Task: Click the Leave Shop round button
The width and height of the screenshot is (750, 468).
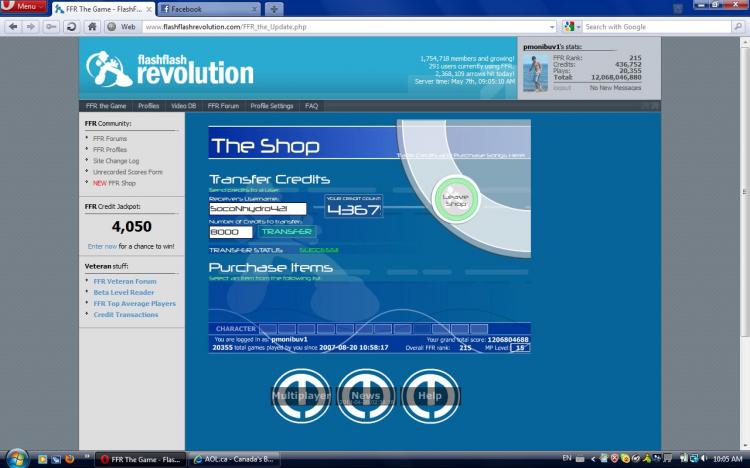Action: 456,200
